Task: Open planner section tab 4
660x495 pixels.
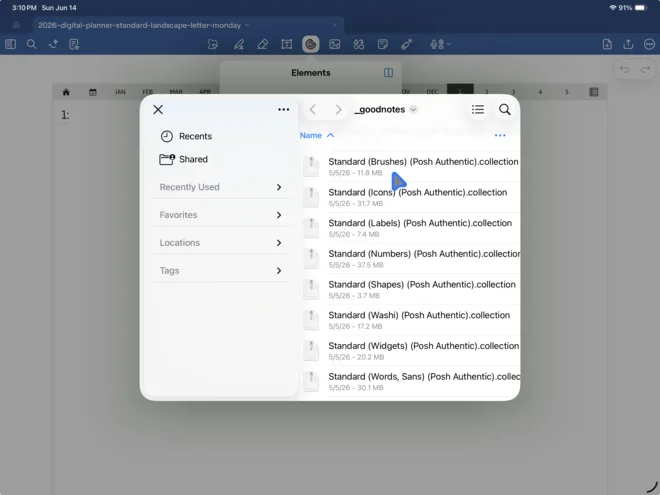Action: pos(540,91)
